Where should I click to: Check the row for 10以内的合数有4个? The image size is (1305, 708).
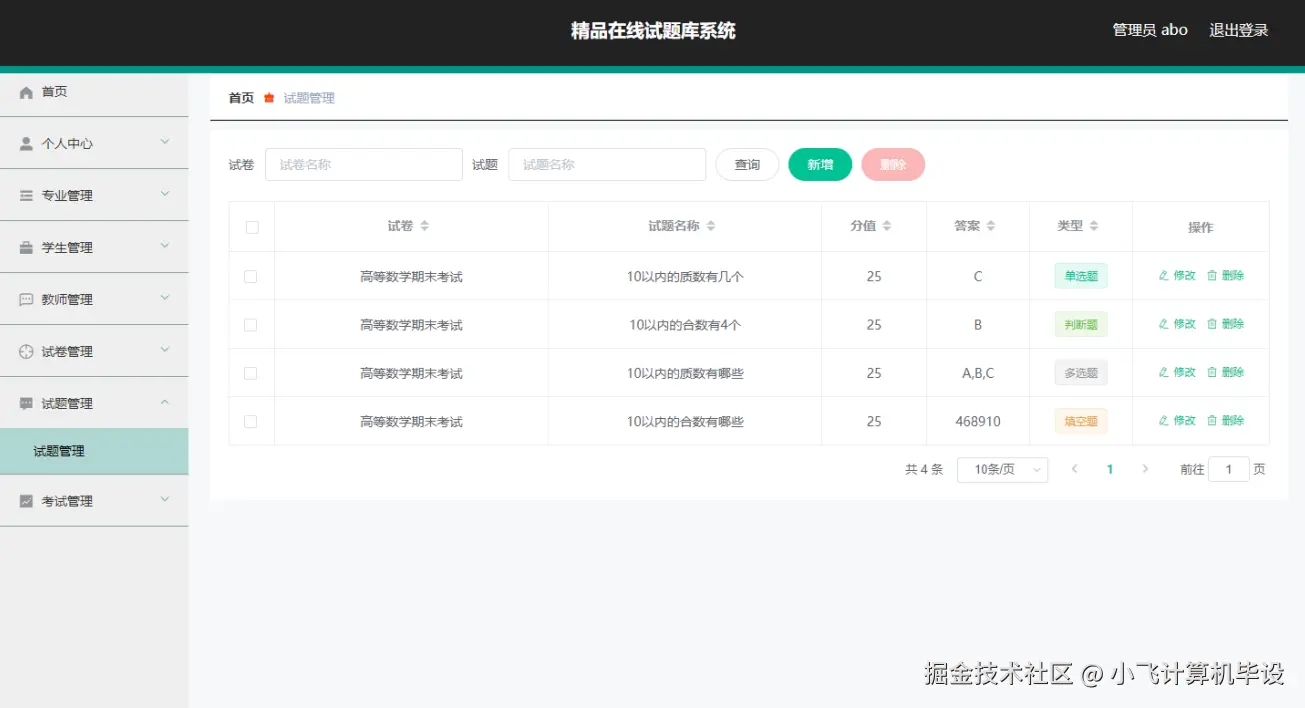pos(250,325)
